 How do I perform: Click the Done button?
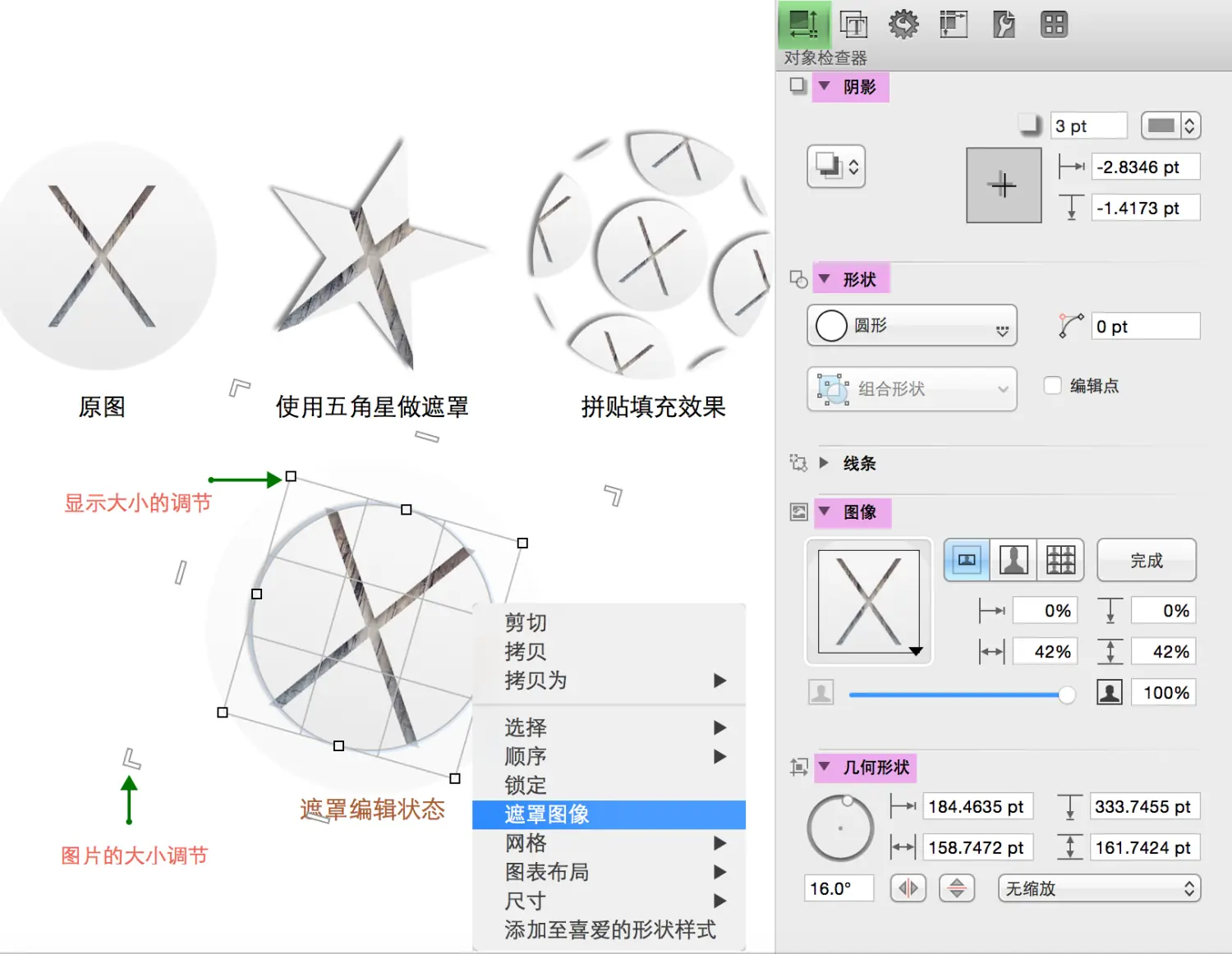(1147, 560)
